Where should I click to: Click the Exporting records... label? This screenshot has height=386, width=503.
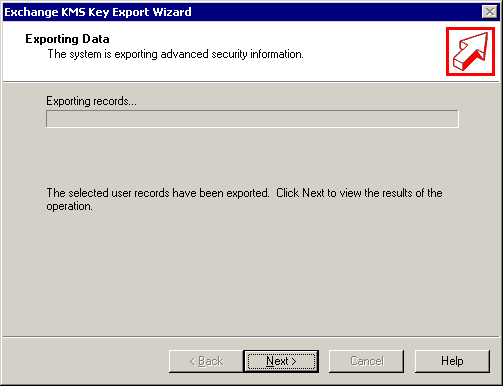point(91,101)
